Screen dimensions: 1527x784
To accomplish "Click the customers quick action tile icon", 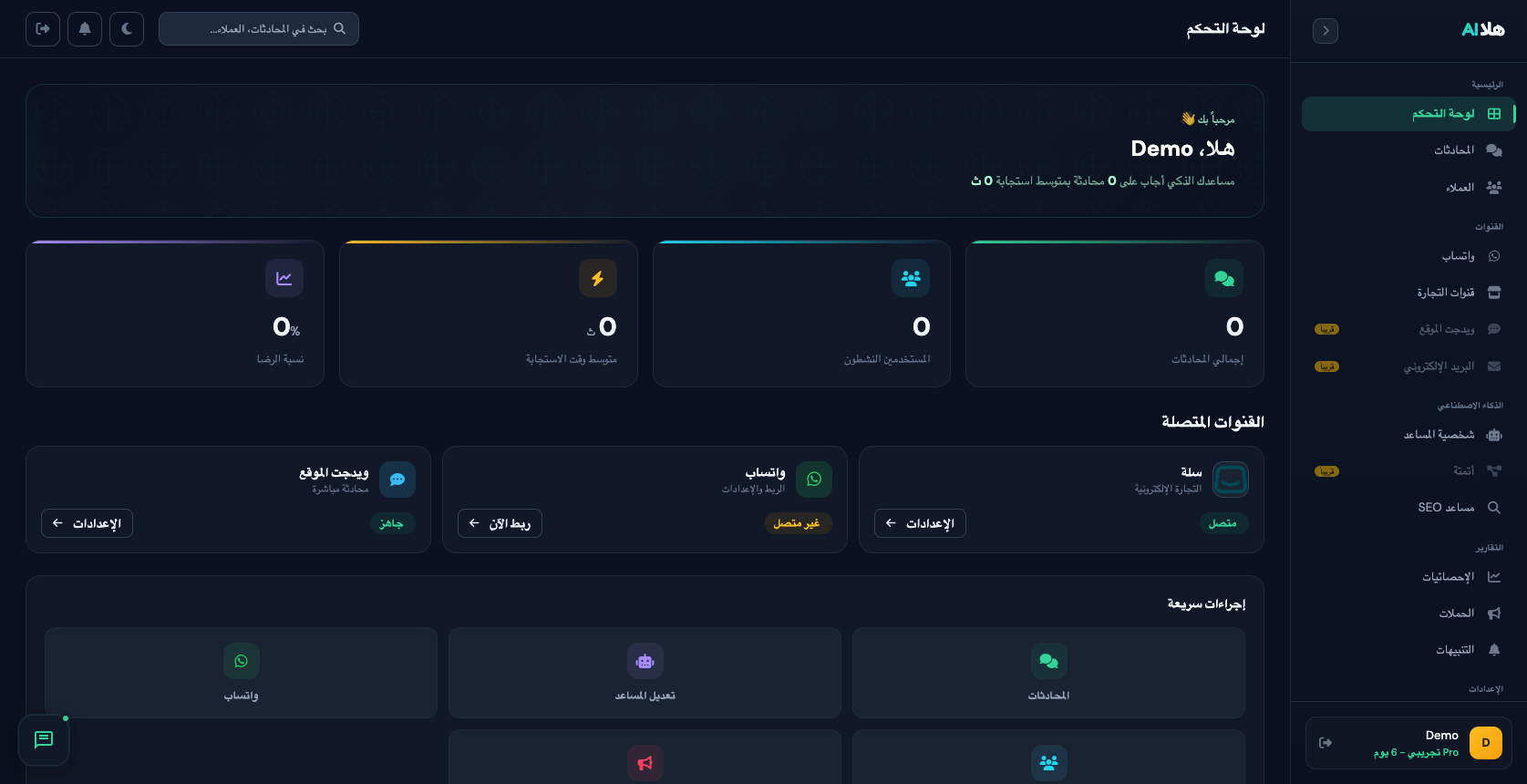I will click(x=1049, y=763).
